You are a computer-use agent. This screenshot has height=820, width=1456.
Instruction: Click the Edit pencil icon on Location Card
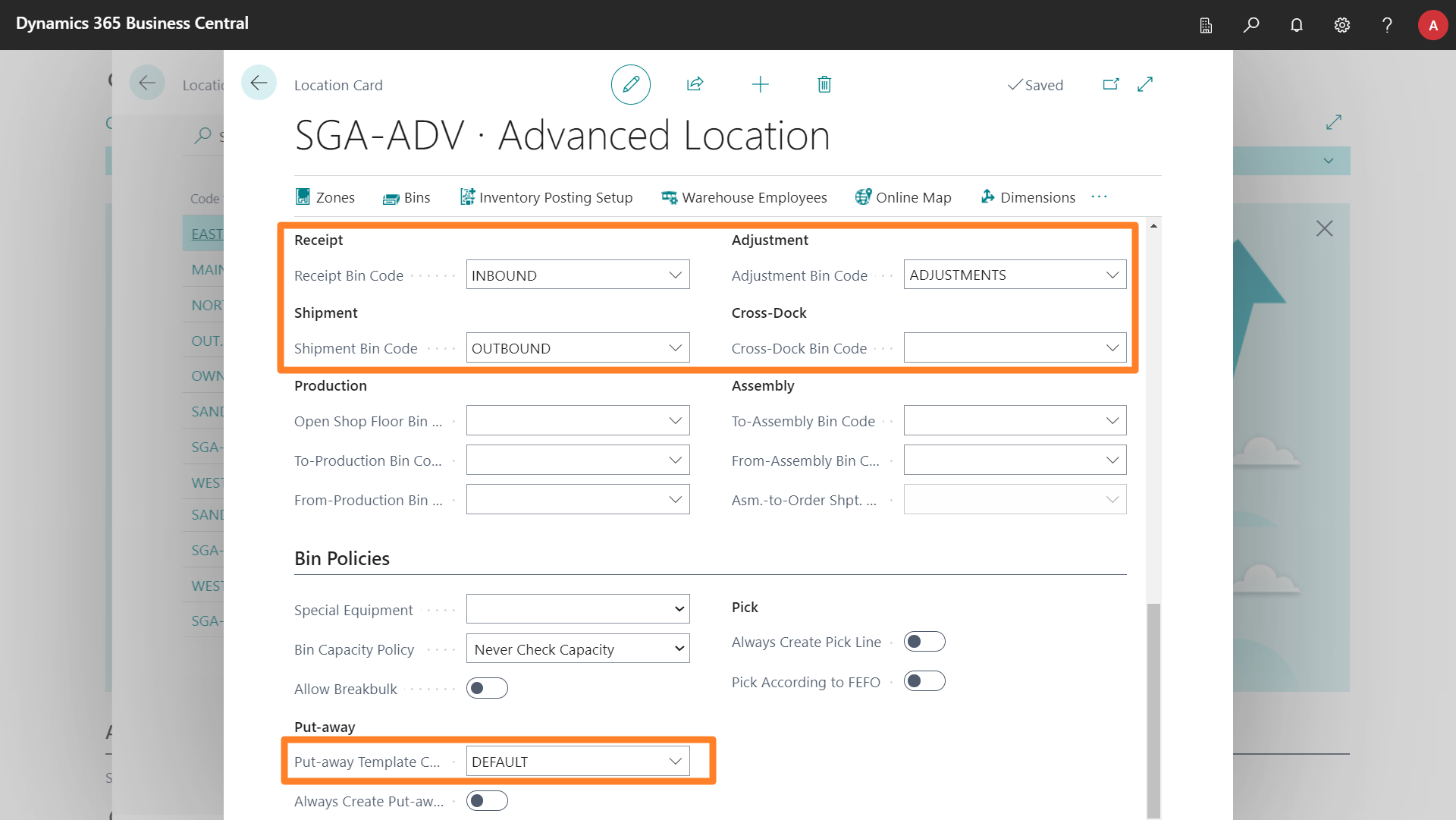click(x=631, y=85)
